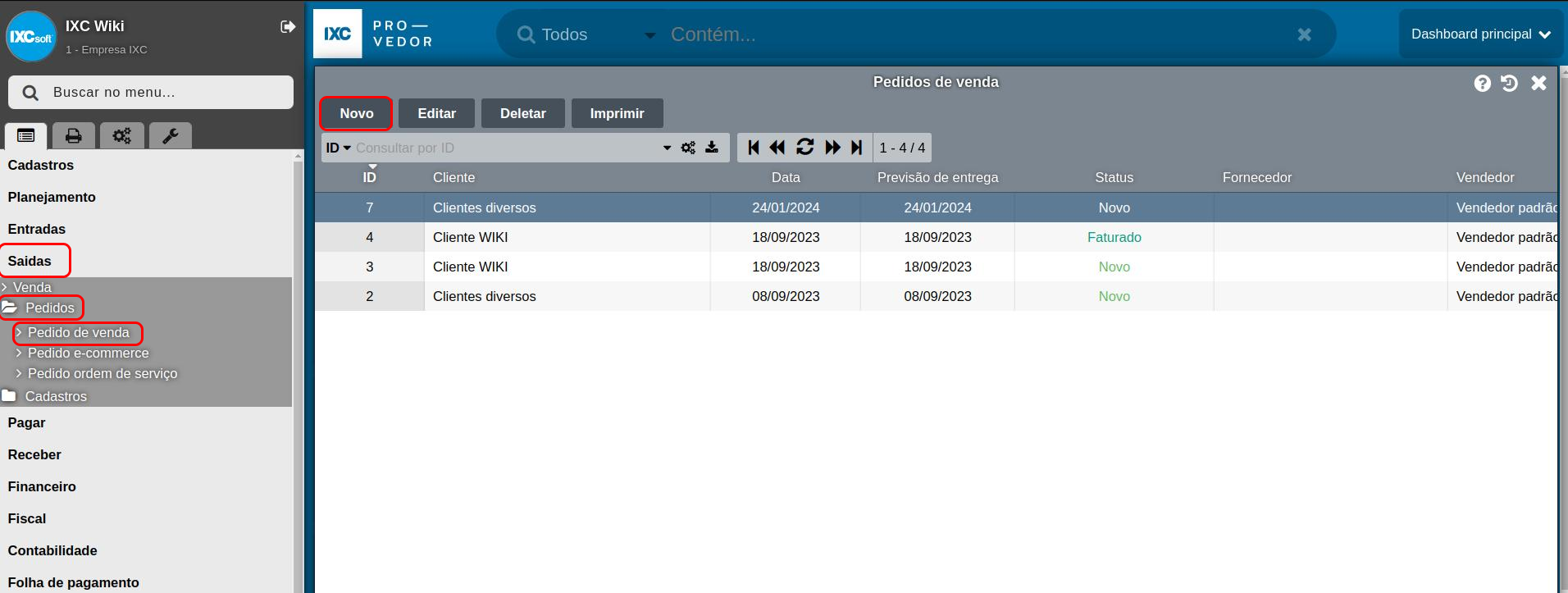The image size is (1568, 593).
Task: Expand Cadastros folder under Saidas
Action: (56, 396)
